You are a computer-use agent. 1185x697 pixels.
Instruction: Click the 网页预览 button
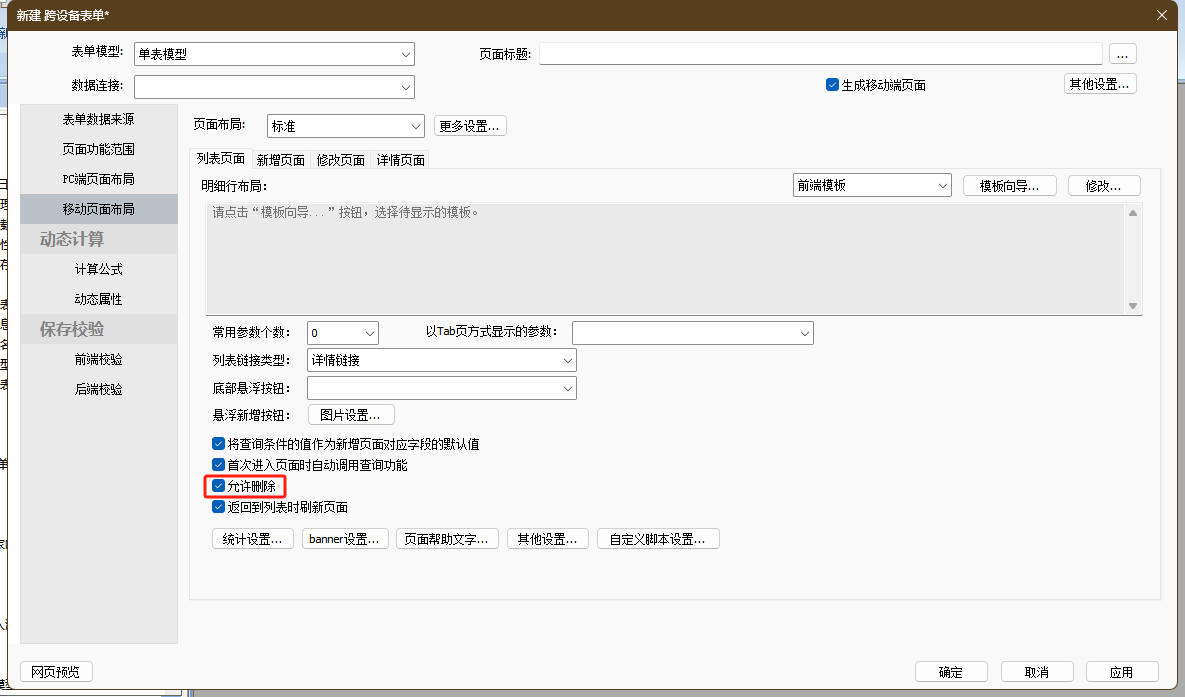56,671
